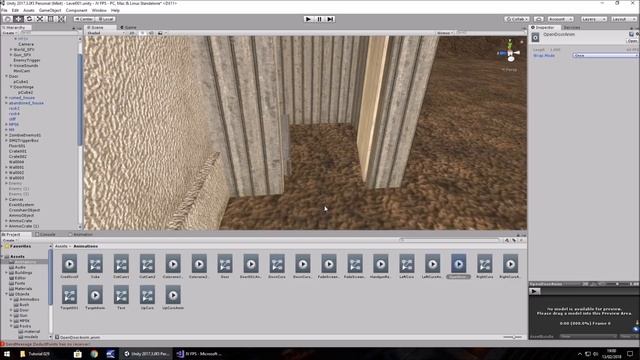This screenshot has width=640, height=360.
Task: Open the Collab dropdown
Action: coord(517,19)
